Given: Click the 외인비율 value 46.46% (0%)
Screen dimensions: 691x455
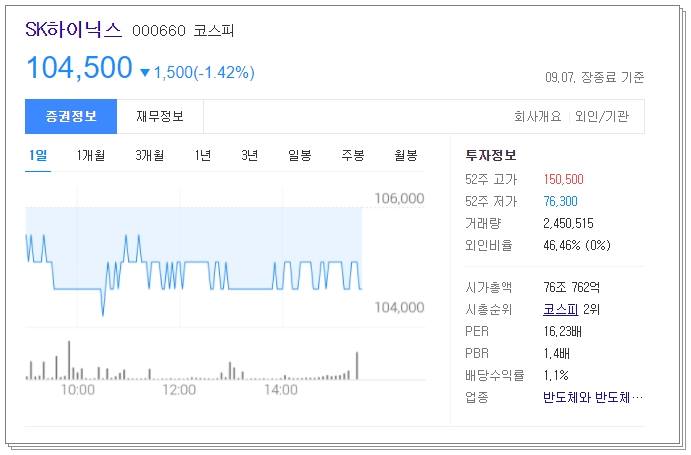Looking at the screenshot, I should click(577, 245).
